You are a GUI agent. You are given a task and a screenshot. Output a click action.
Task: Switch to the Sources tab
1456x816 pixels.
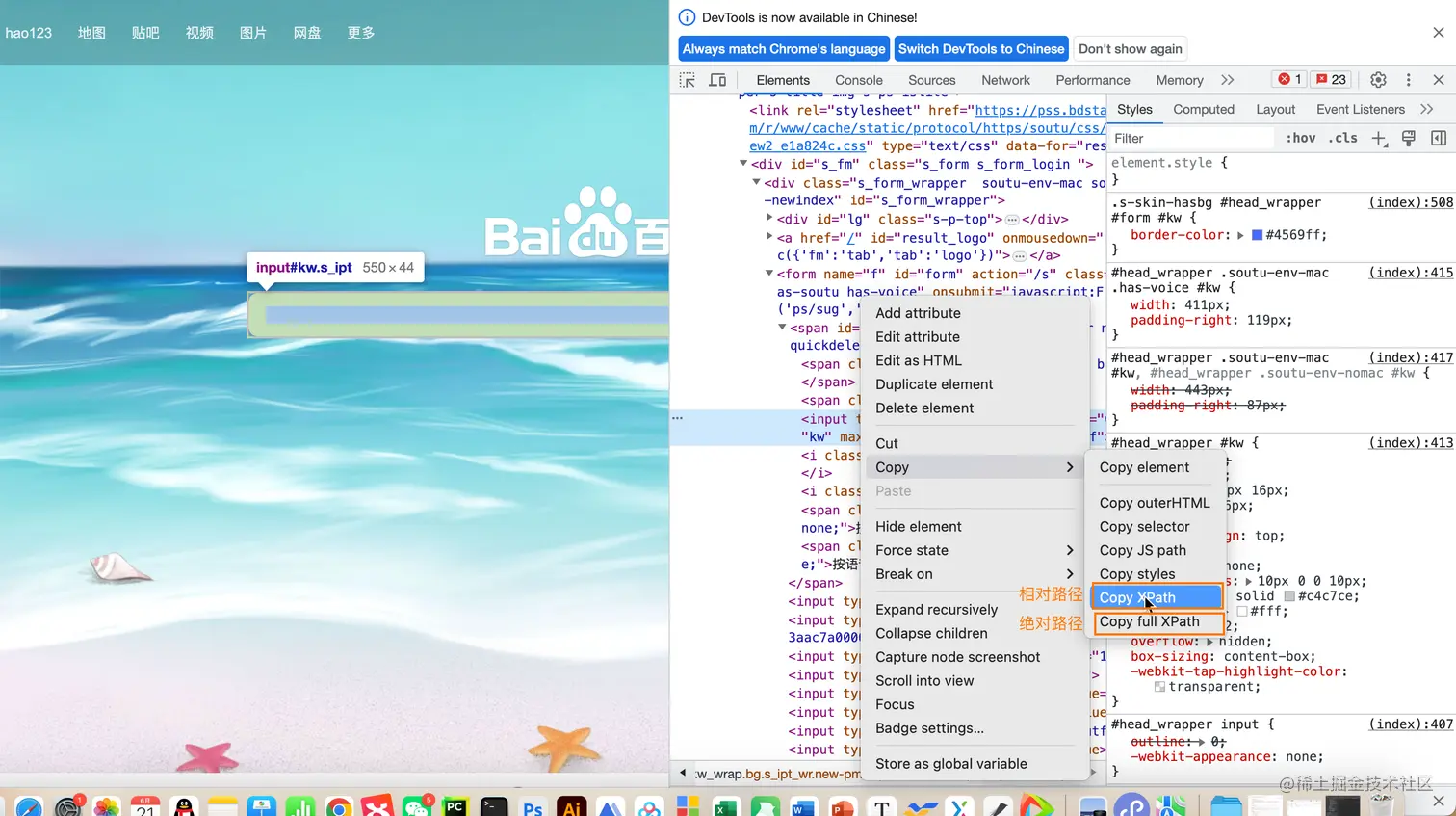(931, 80)
